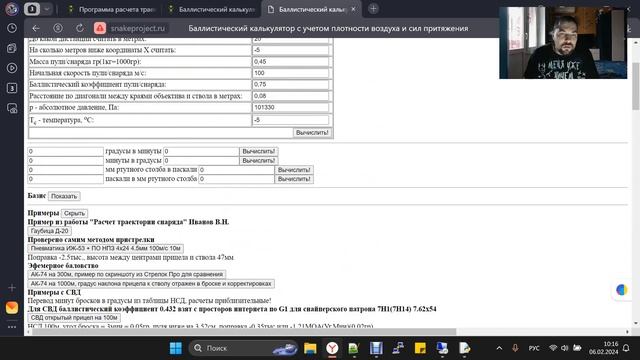Switch input language РУС indicator

[x=534, y=348]
